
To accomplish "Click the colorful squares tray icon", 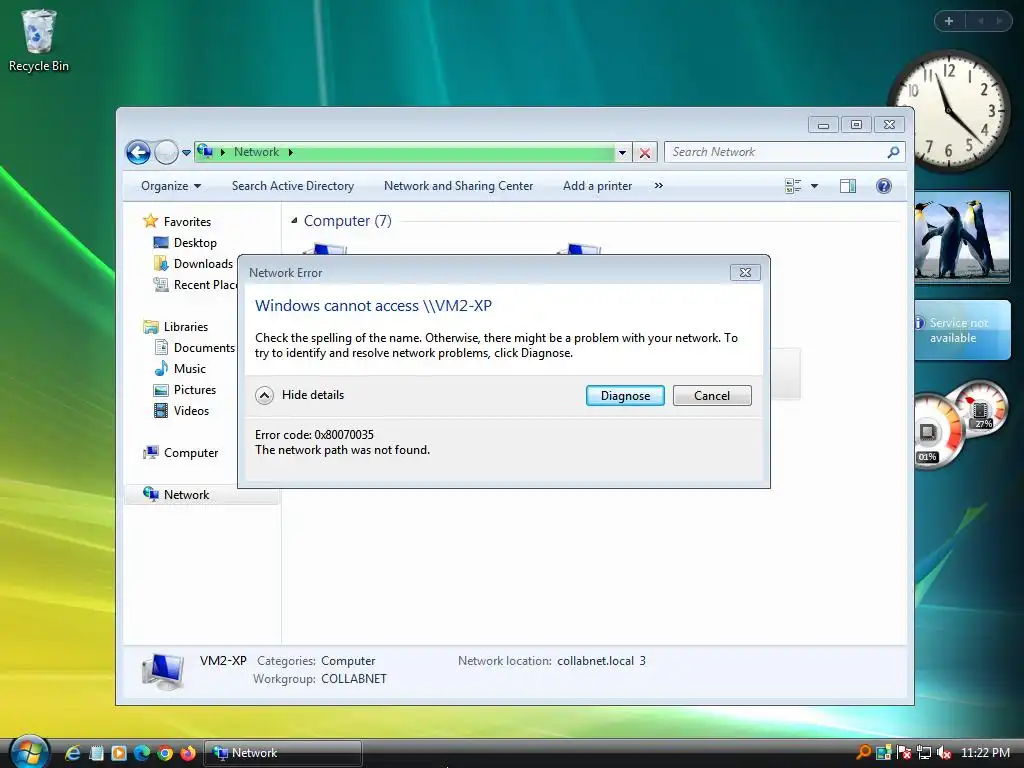I will point(884,753).
